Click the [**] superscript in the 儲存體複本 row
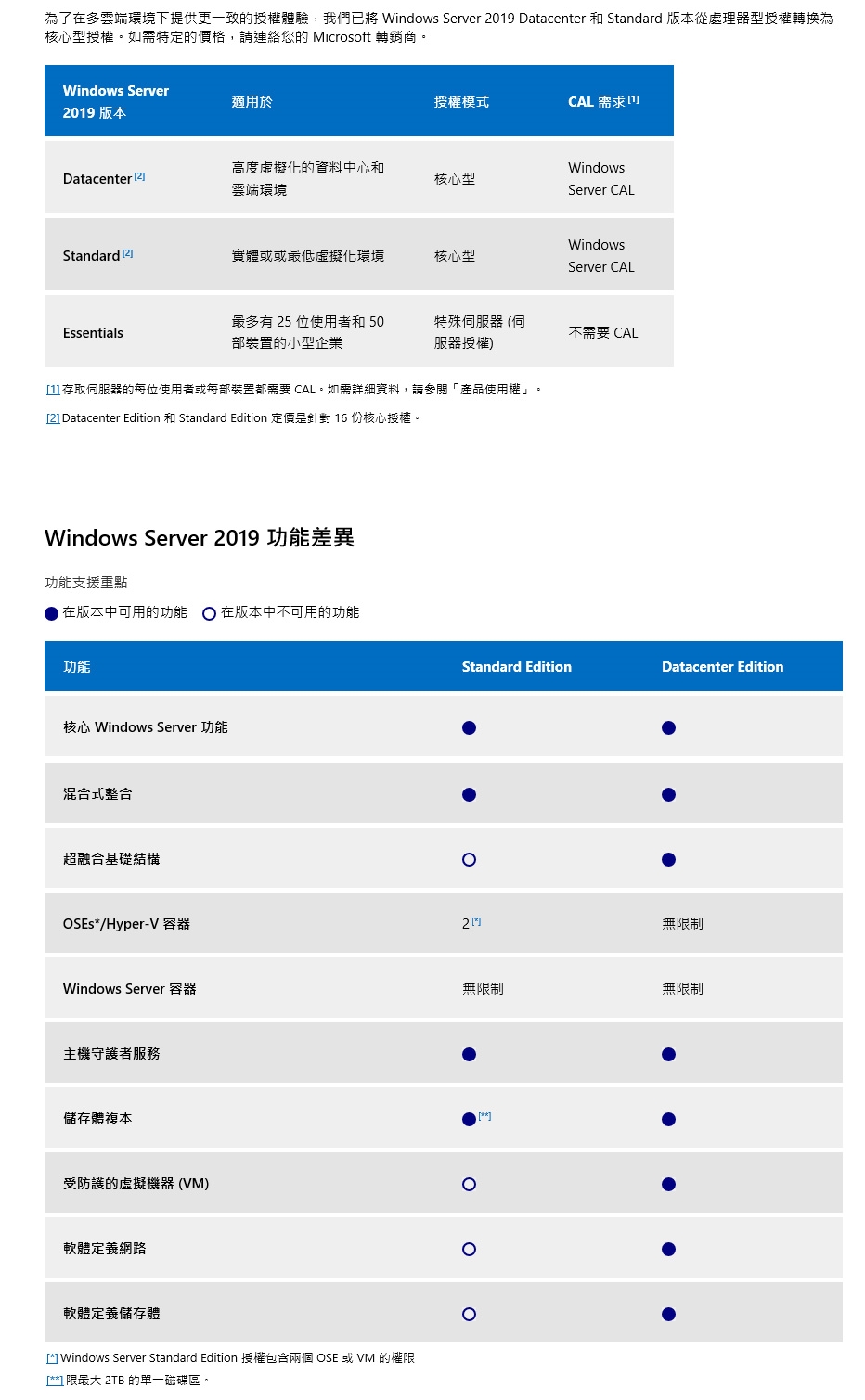The width and height of the screenshot is (865, 1400). pyautogui.click(x=484, y=1116)
